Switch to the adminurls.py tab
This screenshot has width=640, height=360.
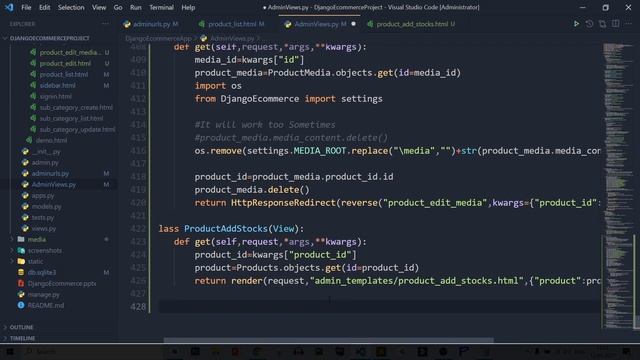151,24
